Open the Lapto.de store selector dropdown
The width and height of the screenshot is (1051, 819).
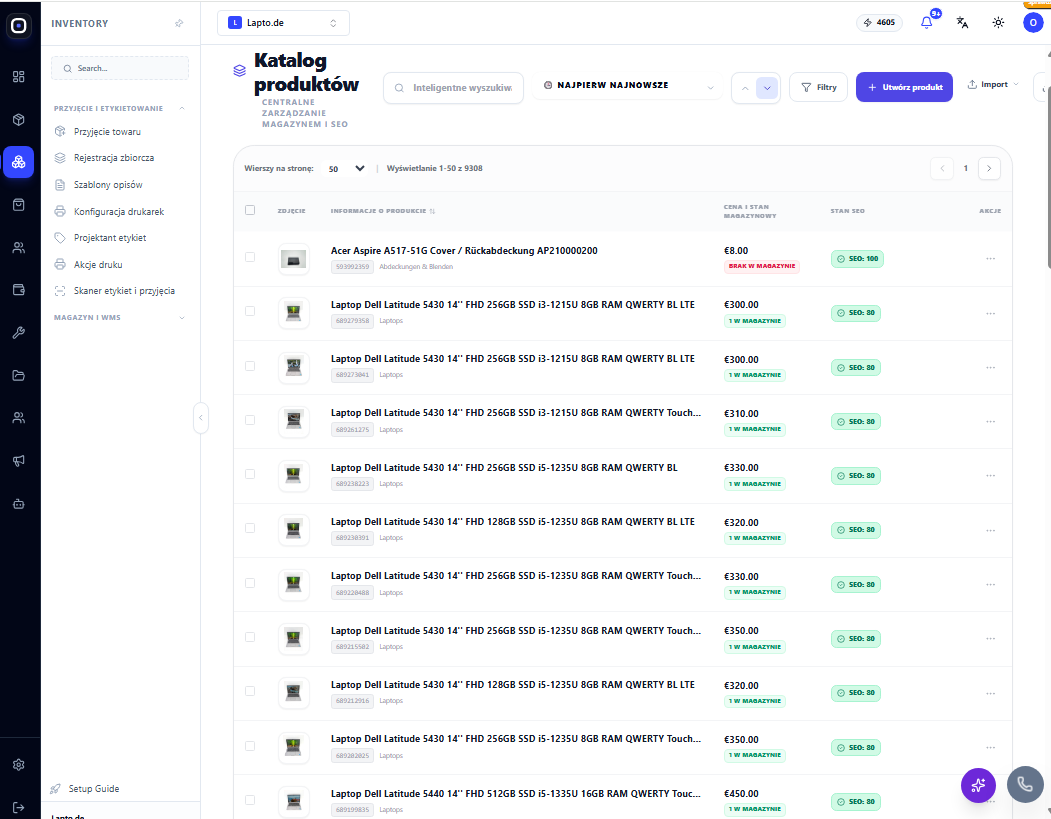click(283, 23)
